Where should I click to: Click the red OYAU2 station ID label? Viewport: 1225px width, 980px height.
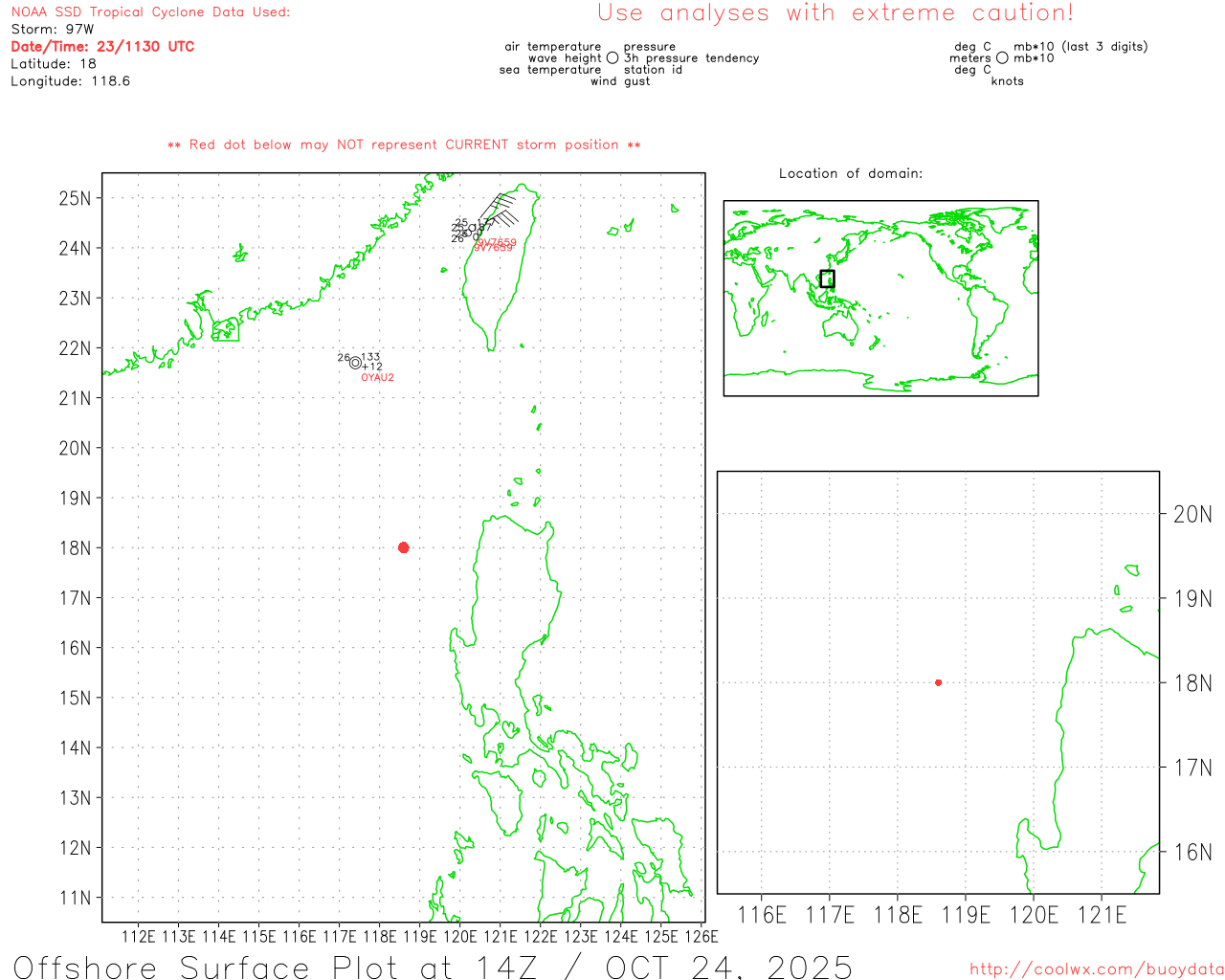377,378
